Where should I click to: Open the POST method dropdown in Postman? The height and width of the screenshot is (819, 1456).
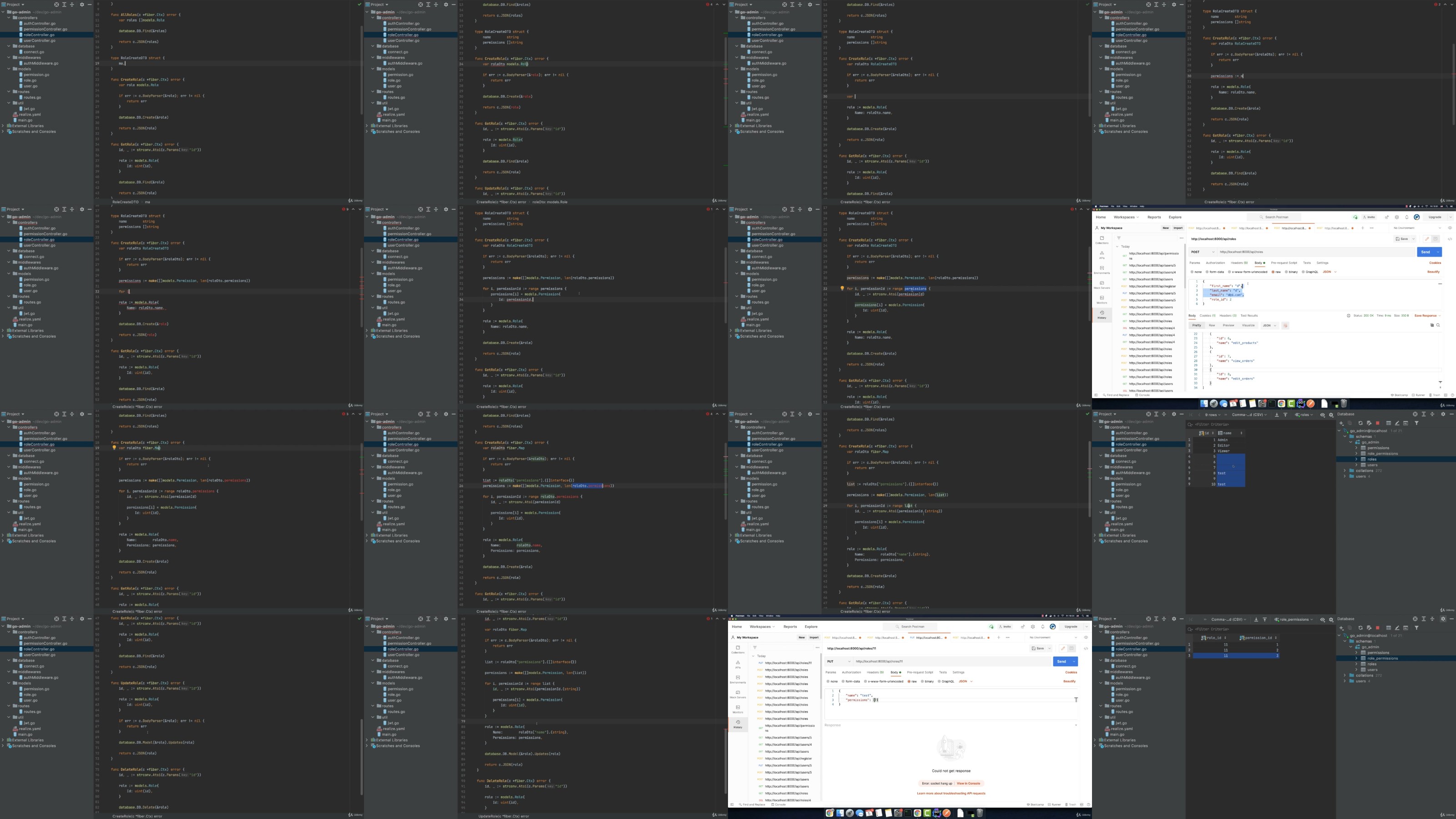coord(1202,252)
